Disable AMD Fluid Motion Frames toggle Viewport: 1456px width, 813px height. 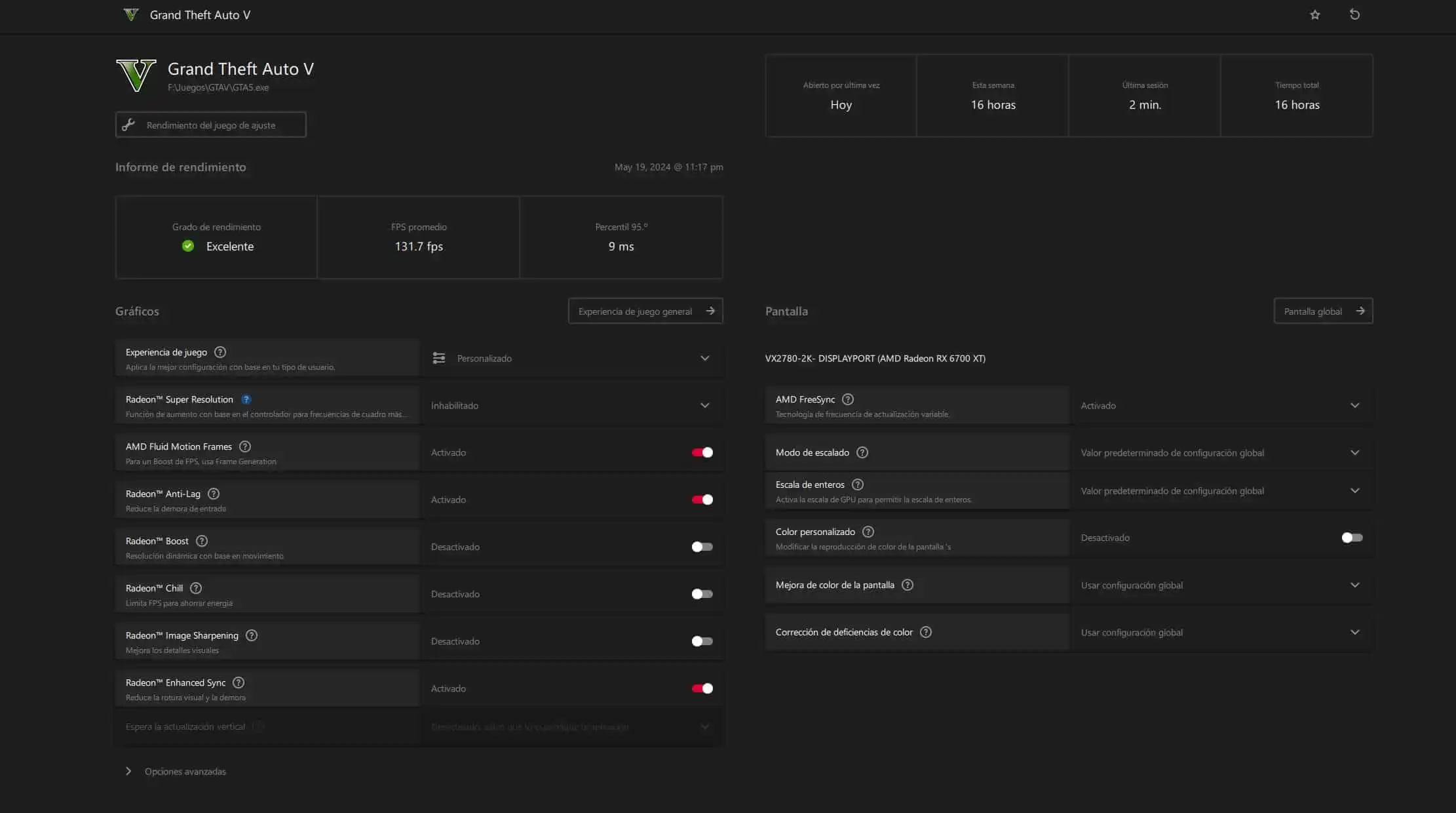click(x=702, y=452)
